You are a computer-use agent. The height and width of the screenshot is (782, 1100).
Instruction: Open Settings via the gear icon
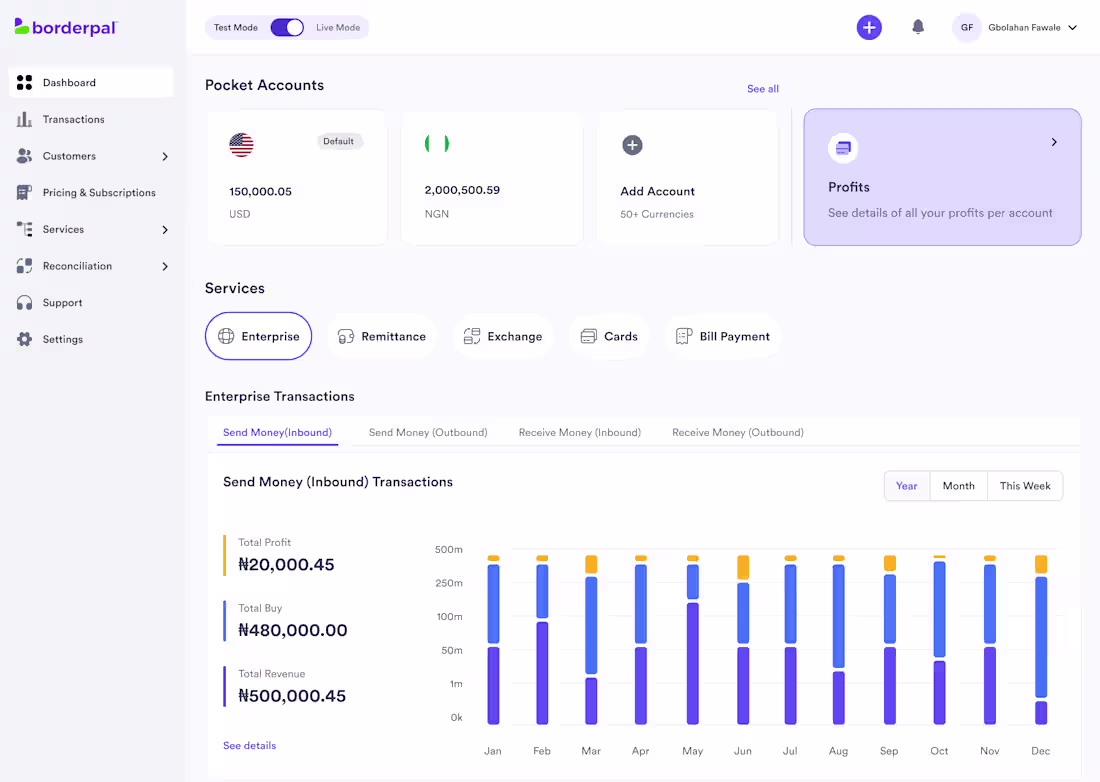[24, 339]
